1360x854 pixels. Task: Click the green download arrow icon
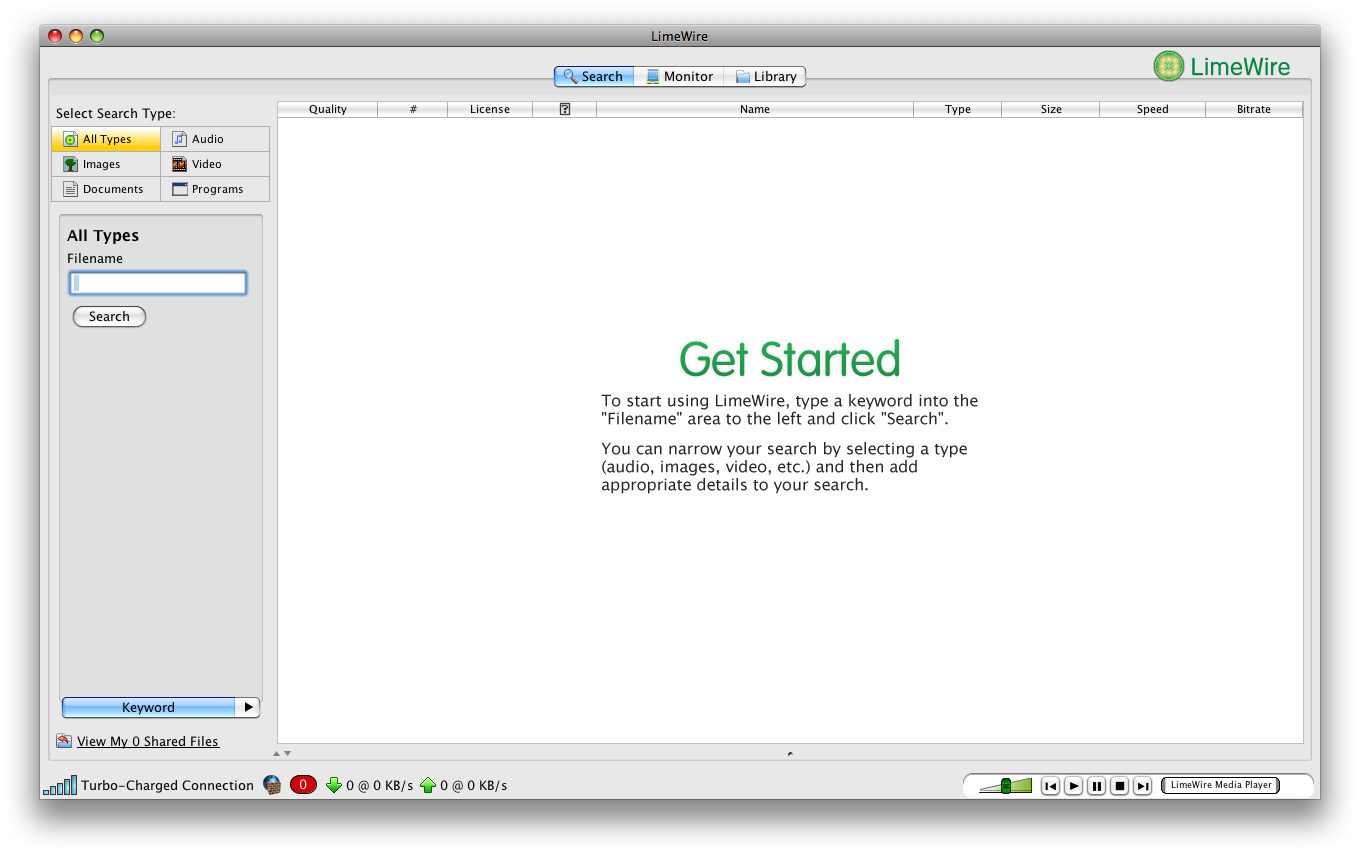[334, 785]
